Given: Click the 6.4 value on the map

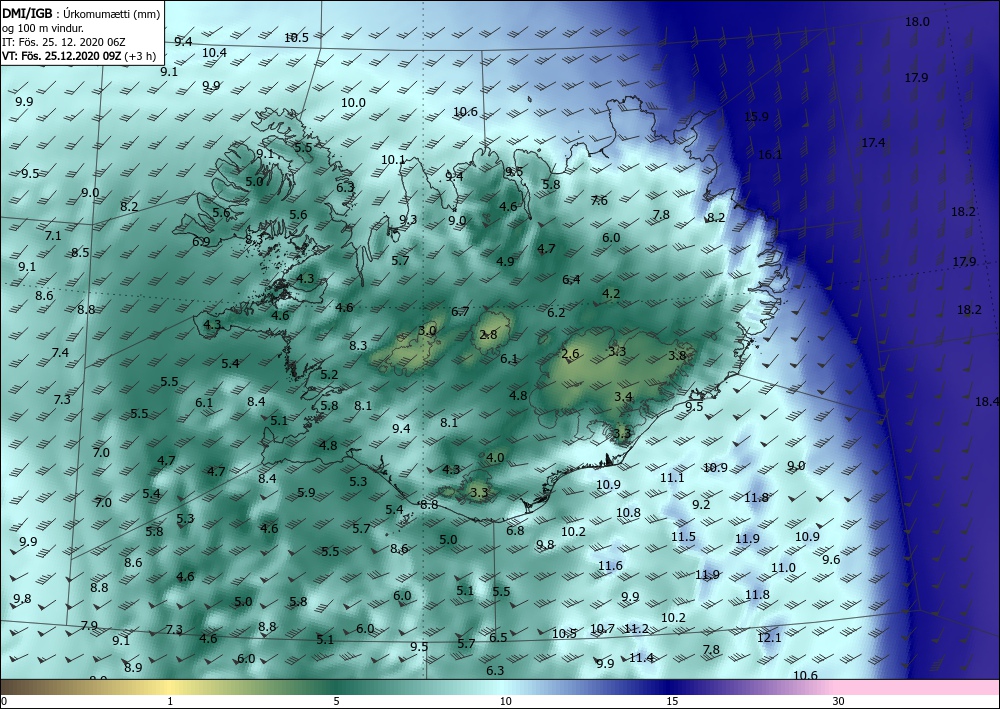Looking at the screenshot, I should 571,279.
